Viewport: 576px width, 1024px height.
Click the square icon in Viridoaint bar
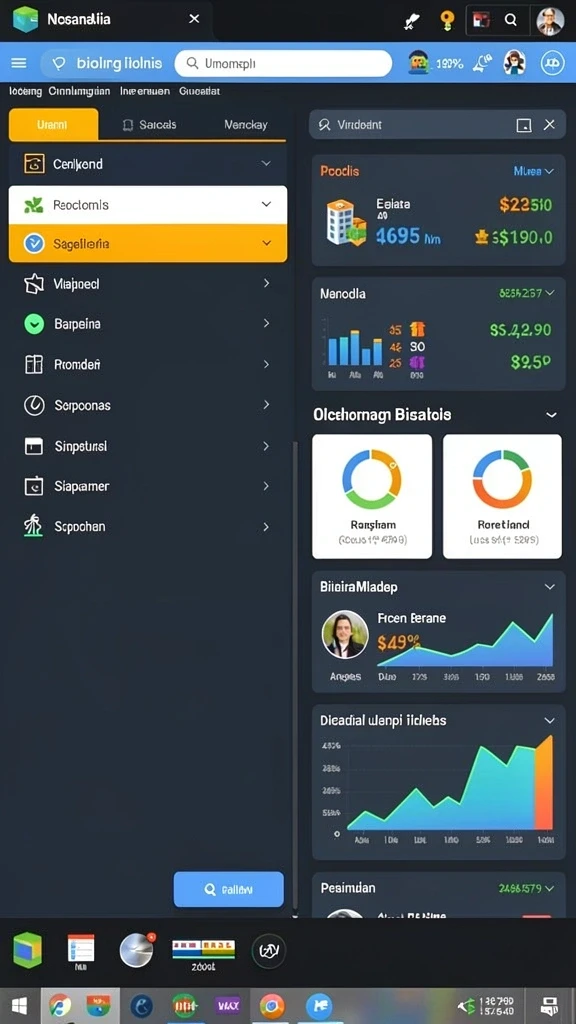click(524, 125)
